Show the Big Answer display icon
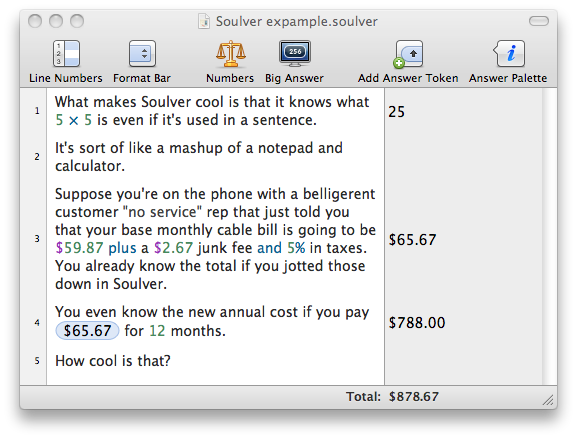 point(295,54)
